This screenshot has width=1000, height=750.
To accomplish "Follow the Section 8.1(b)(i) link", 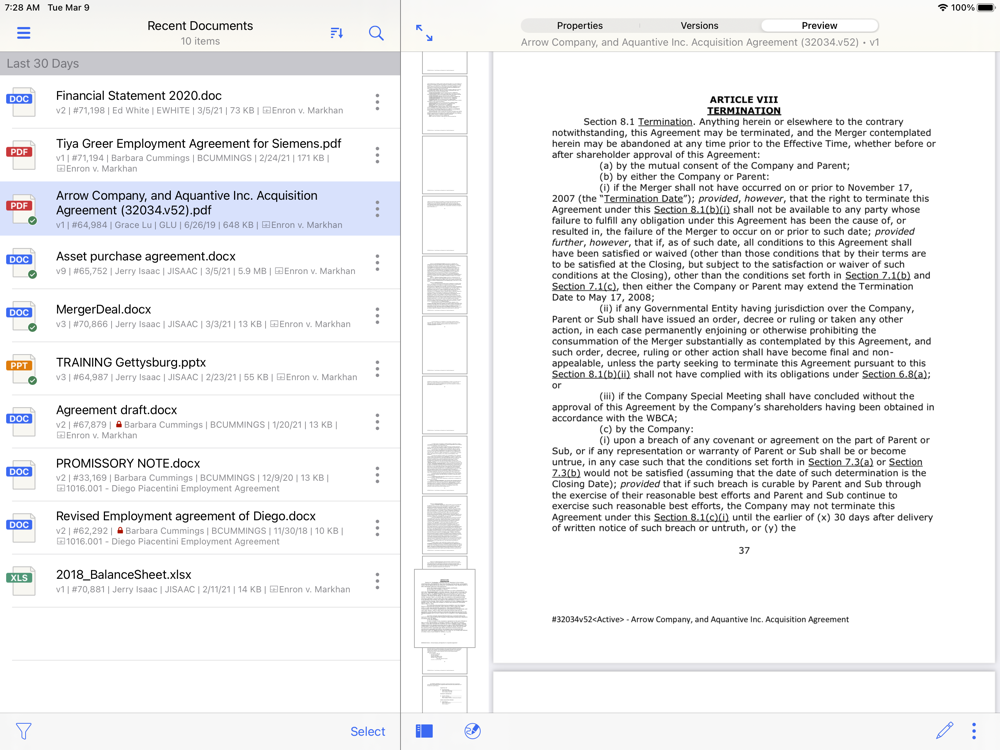I will (691, 210).
